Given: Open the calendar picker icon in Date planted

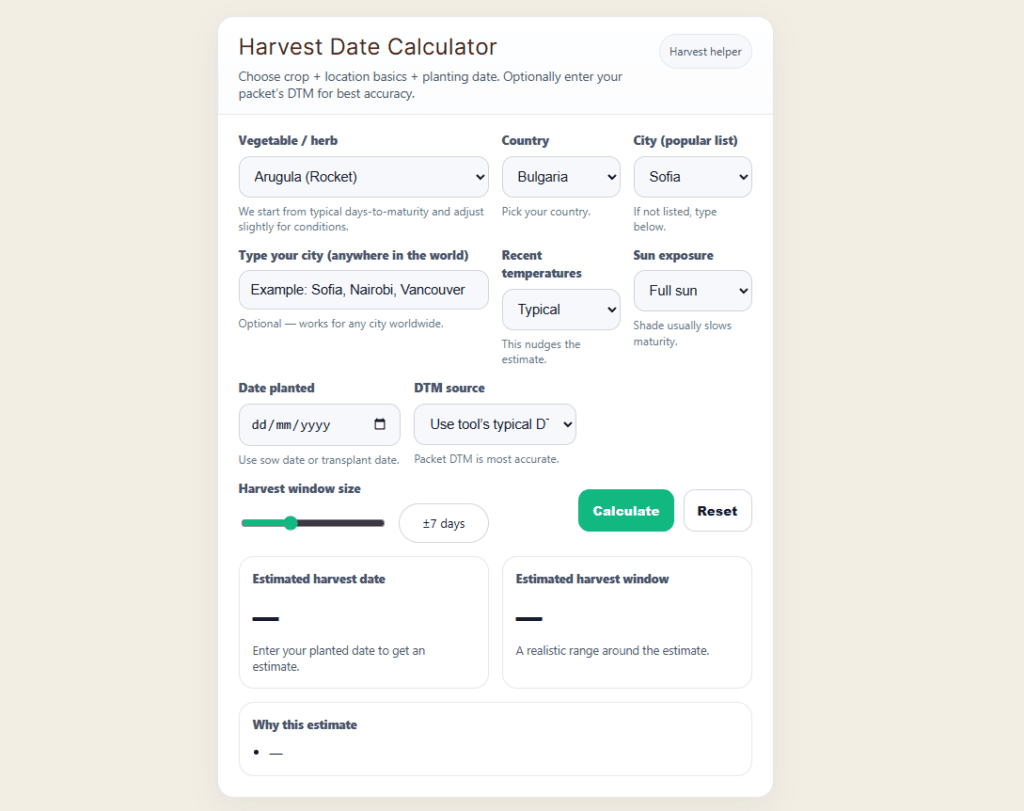Looking at the screenshot, I should [380, 424].
